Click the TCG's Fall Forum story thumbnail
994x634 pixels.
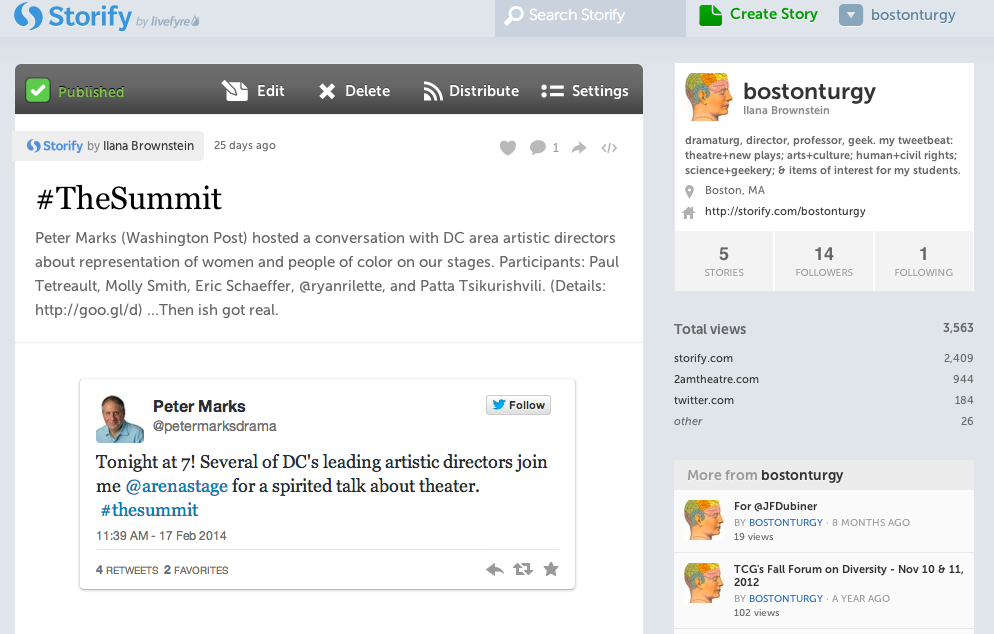coord(704,583)
